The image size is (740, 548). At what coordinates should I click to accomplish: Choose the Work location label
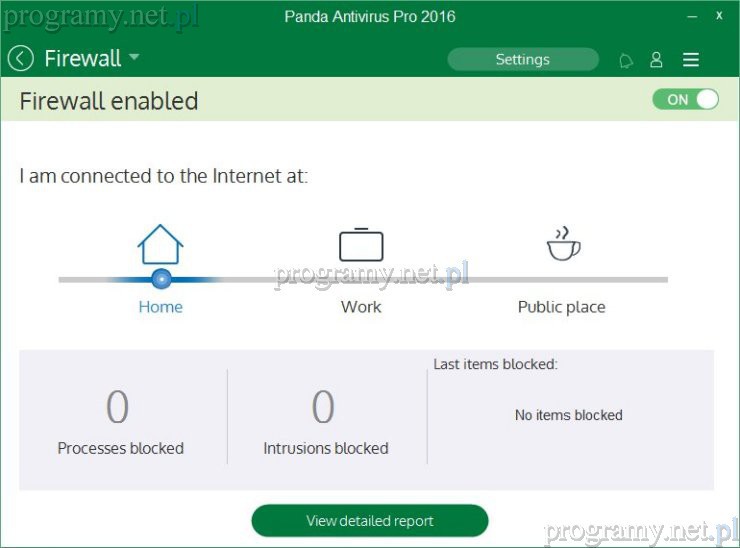pyautogui.click(x=361, y=307)
